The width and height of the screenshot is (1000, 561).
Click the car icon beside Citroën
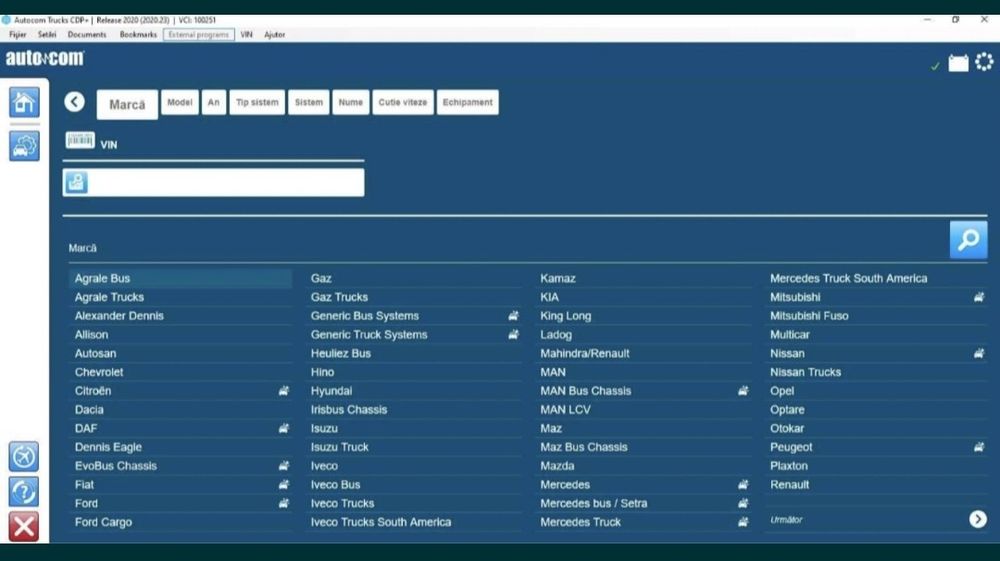pyautogui.click(x=284, y=391)
